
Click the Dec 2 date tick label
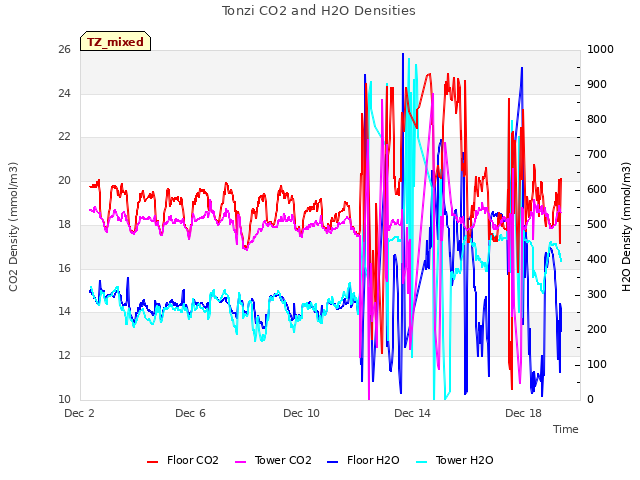tap(79, 413)
